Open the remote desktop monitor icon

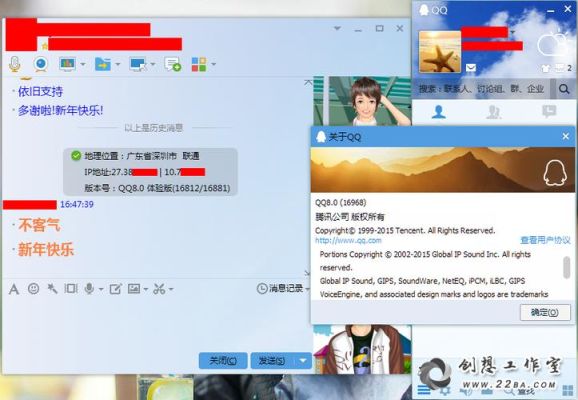pyautogui.click(x=138, y=65)
